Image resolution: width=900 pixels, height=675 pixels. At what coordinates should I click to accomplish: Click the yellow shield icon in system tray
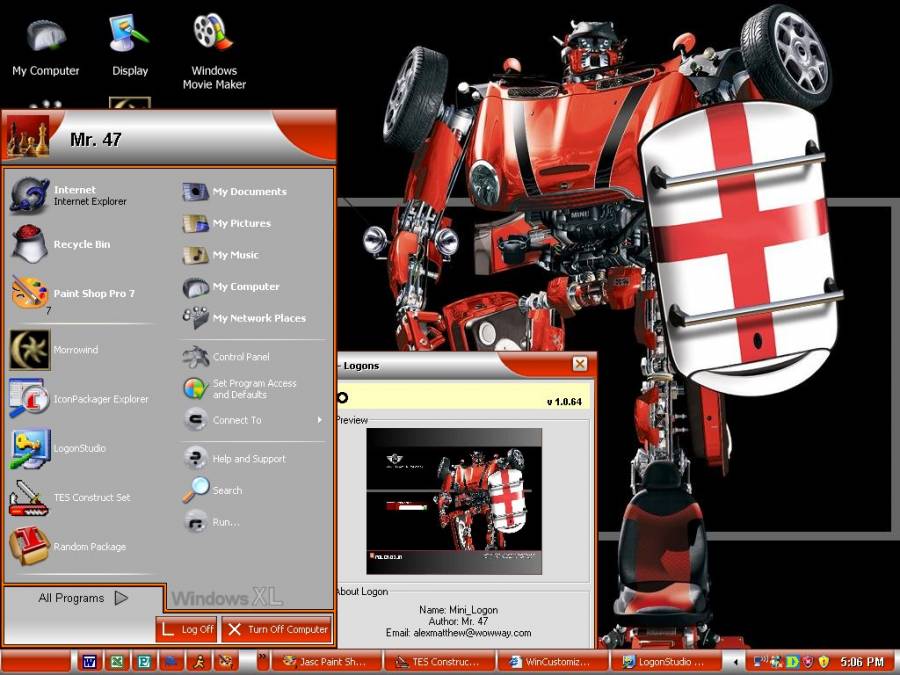[824, 662]
